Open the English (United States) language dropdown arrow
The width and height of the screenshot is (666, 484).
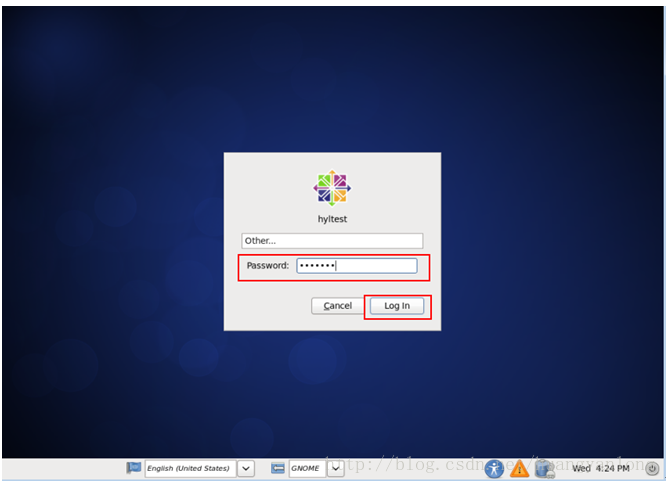(246, 468)
